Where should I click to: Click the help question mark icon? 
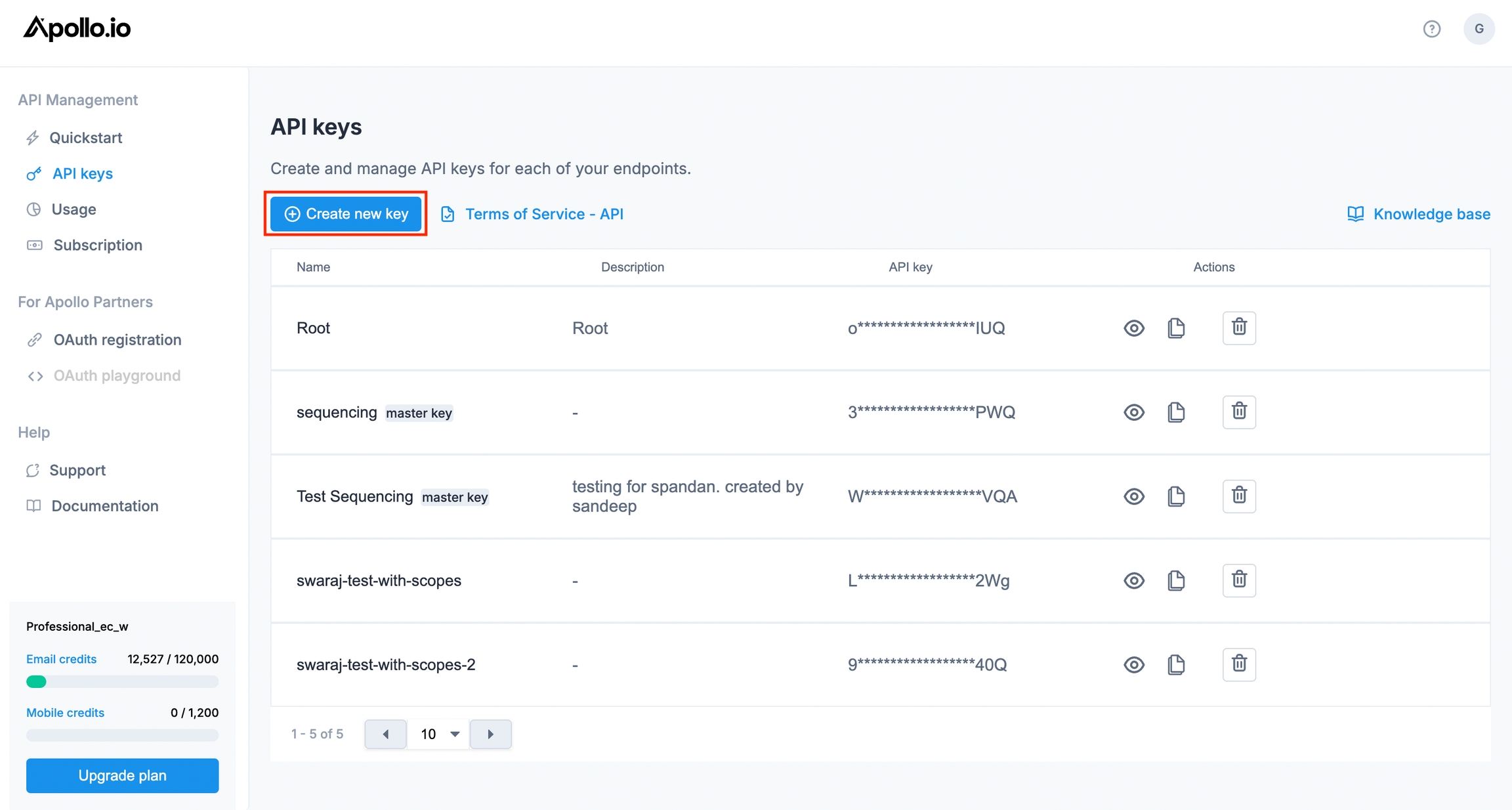(x=1431, y=29)
